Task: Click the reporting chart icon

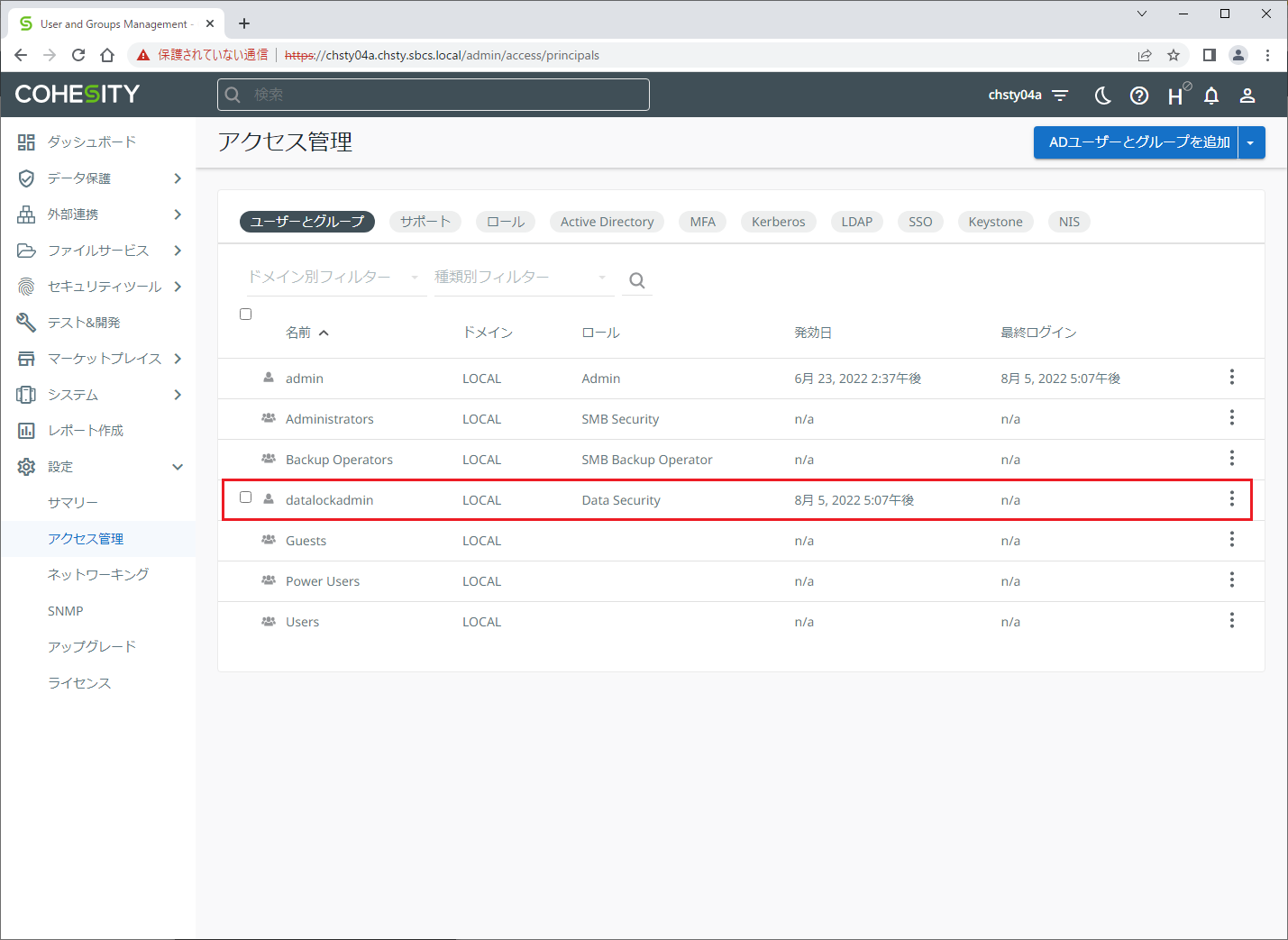Action: click(26, 431)
